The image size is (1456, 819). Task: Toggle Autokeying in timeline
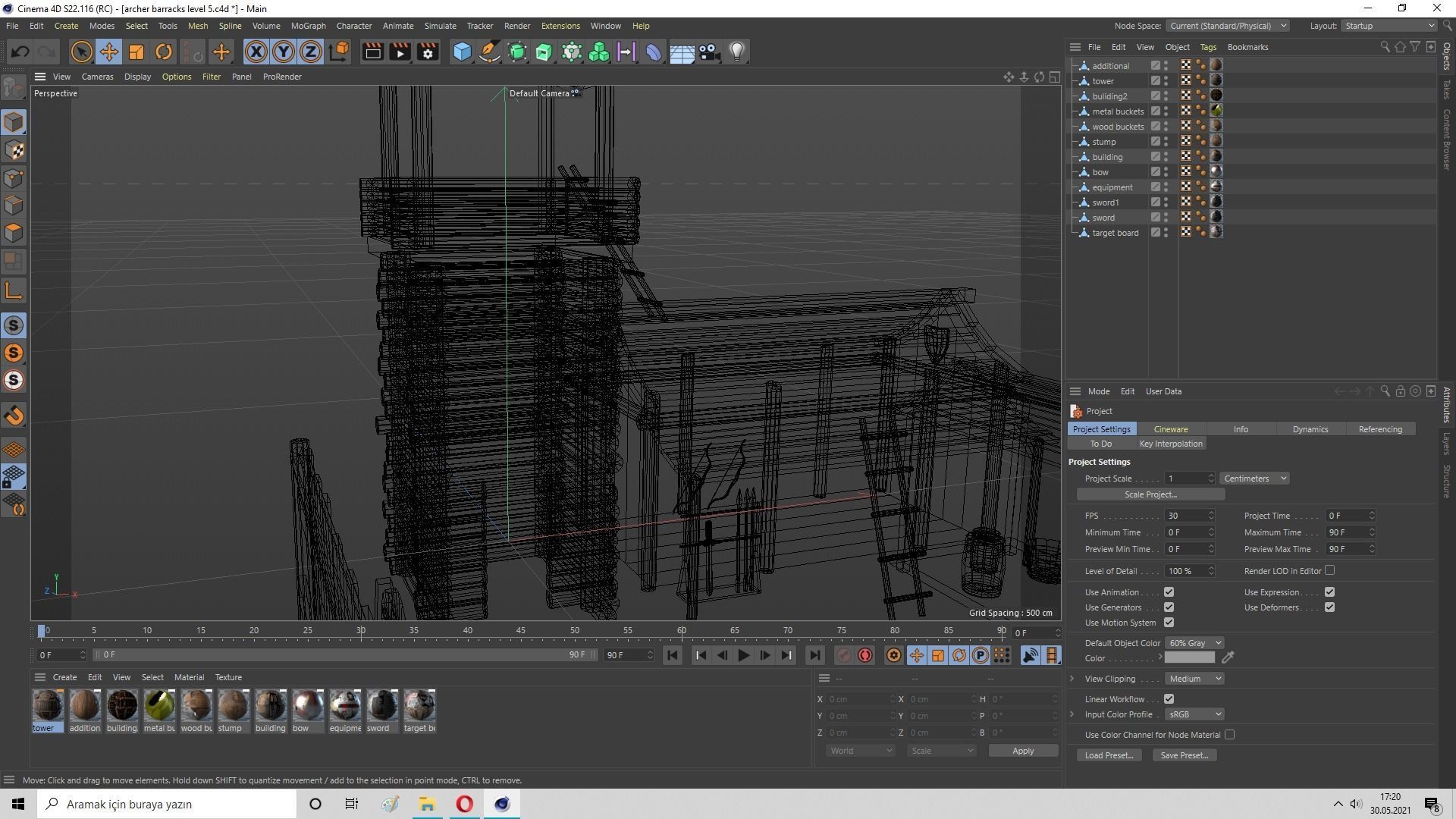(x=865, y=655)
